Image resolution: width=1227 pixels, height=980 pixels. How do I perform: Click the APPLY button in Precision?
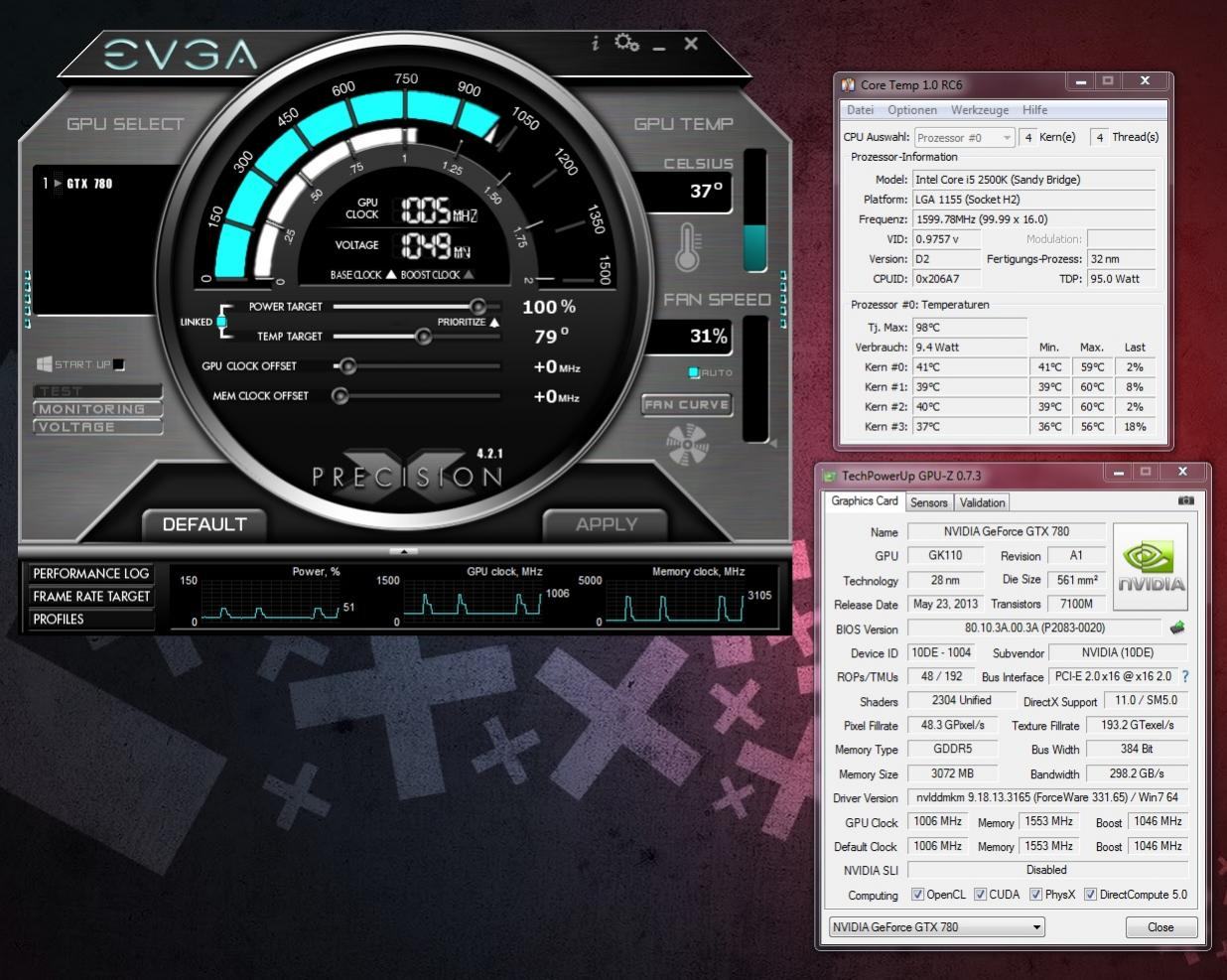(607, 524)
